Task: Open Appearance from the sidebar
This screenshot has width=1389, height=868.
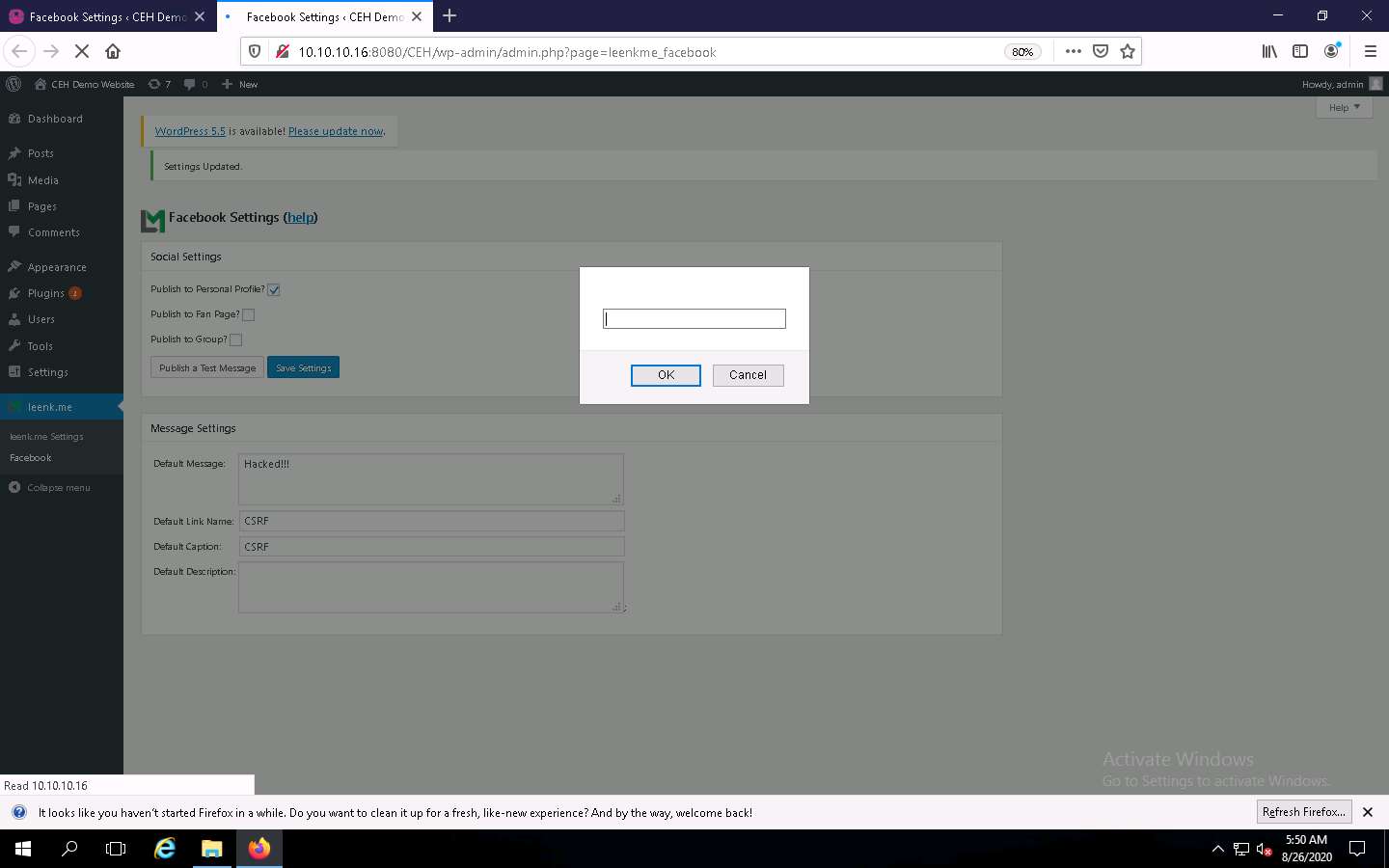Action: [x=54, y=266]
